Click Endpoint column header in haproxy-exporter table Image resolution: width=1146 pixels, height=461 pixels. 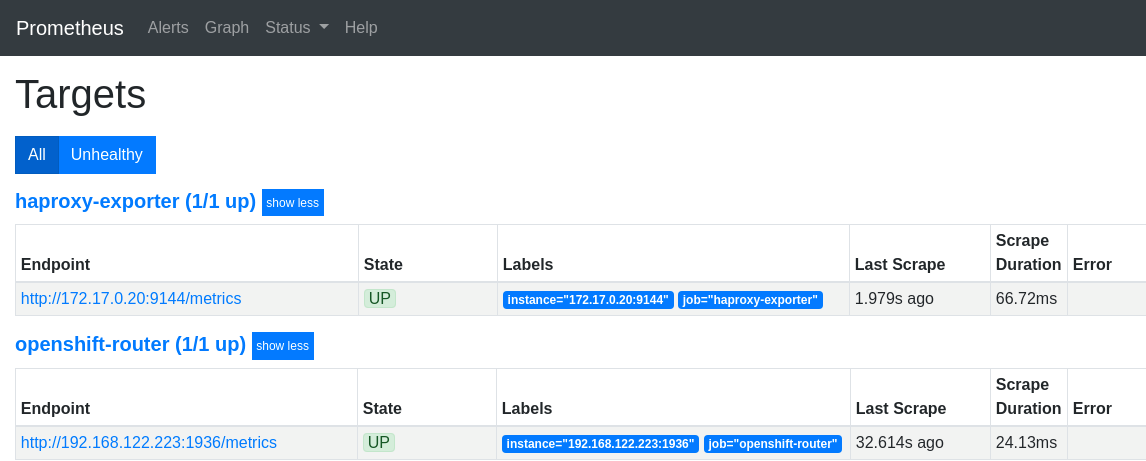[56, 264]
